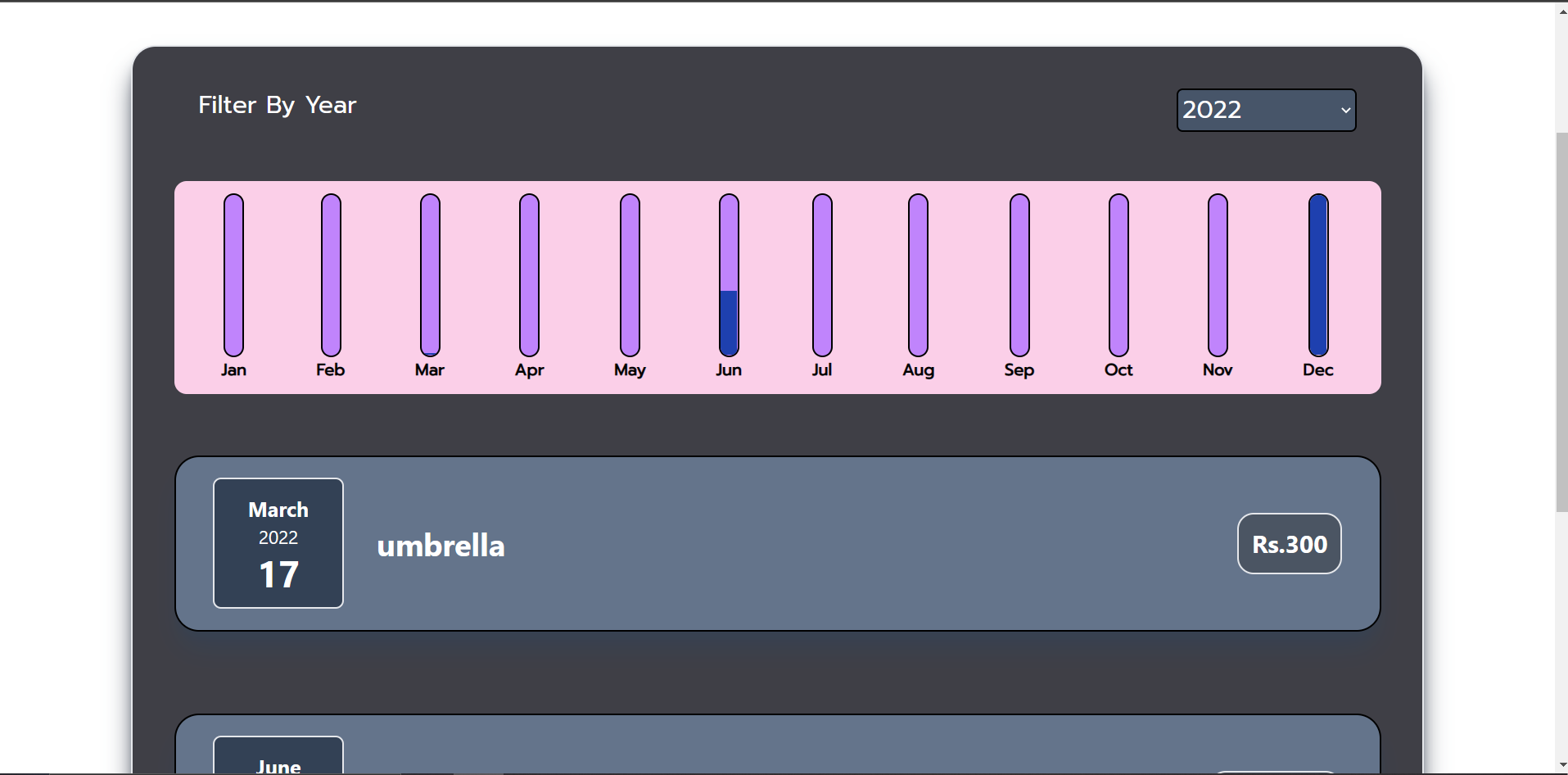Select 2022 in the year selector
The width and height of the screenshot is (1568, 775).
click(1264, 110)
